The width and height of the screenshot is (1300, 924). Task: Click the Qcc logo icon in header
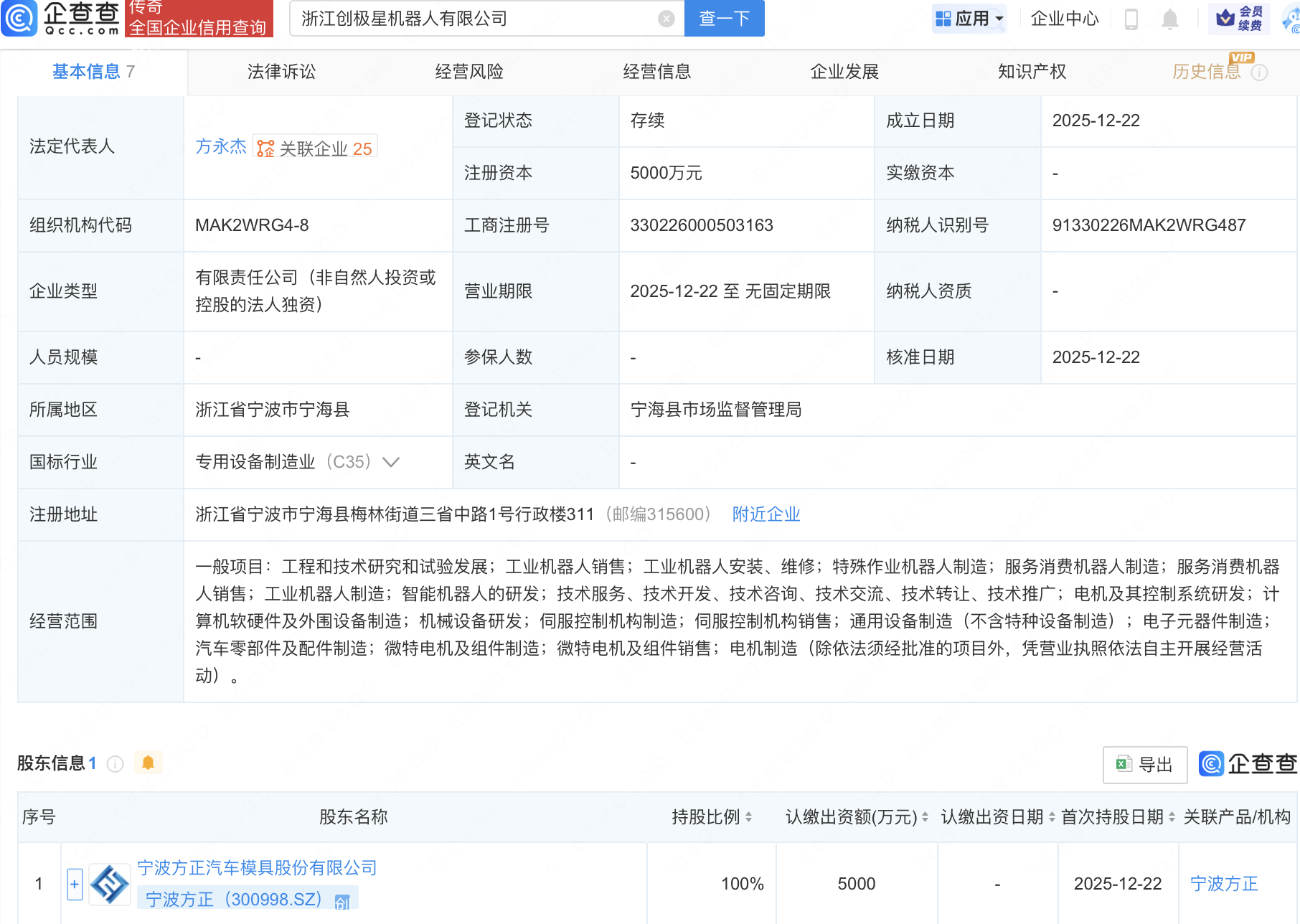tap(19, 18)
